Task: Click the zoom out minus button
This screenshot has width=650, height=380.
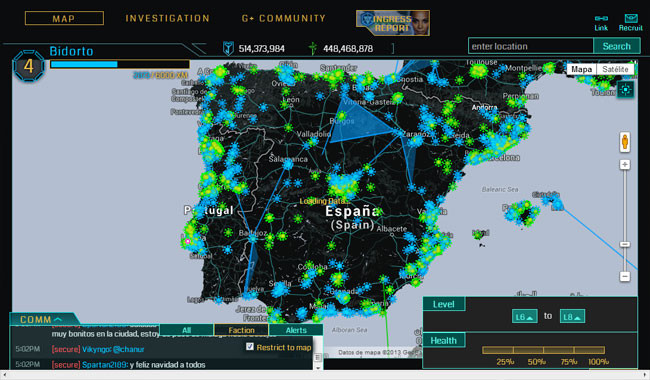Action: pos(625,276)
